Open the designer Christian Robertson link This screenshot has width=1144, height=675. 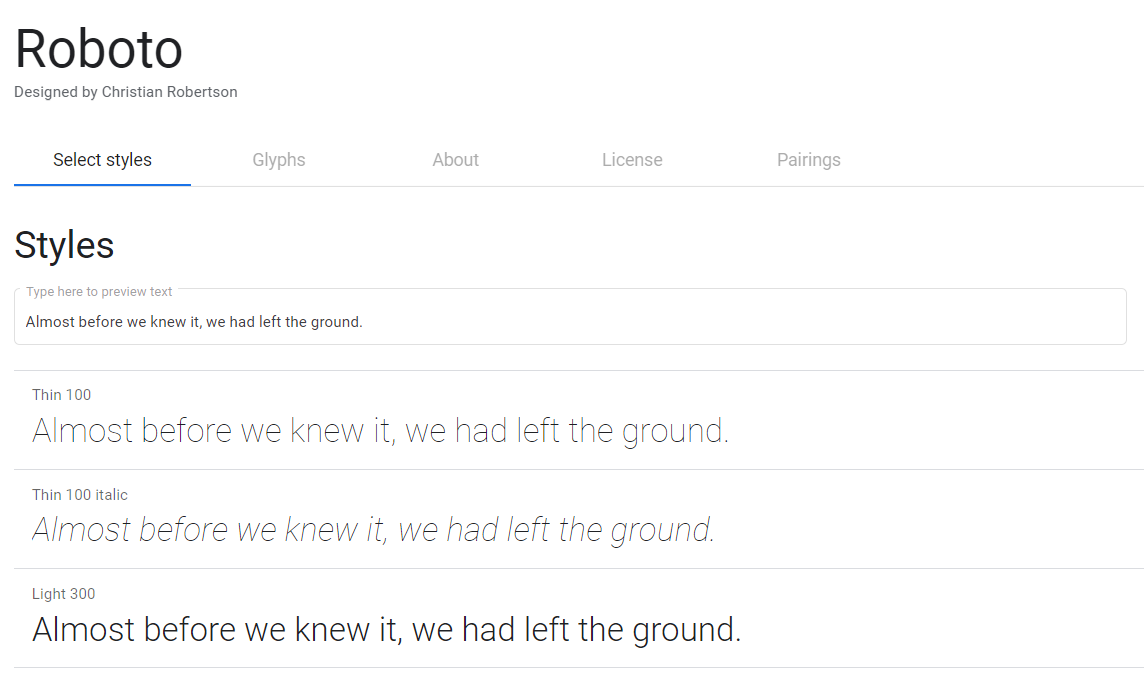pos(169,92)
